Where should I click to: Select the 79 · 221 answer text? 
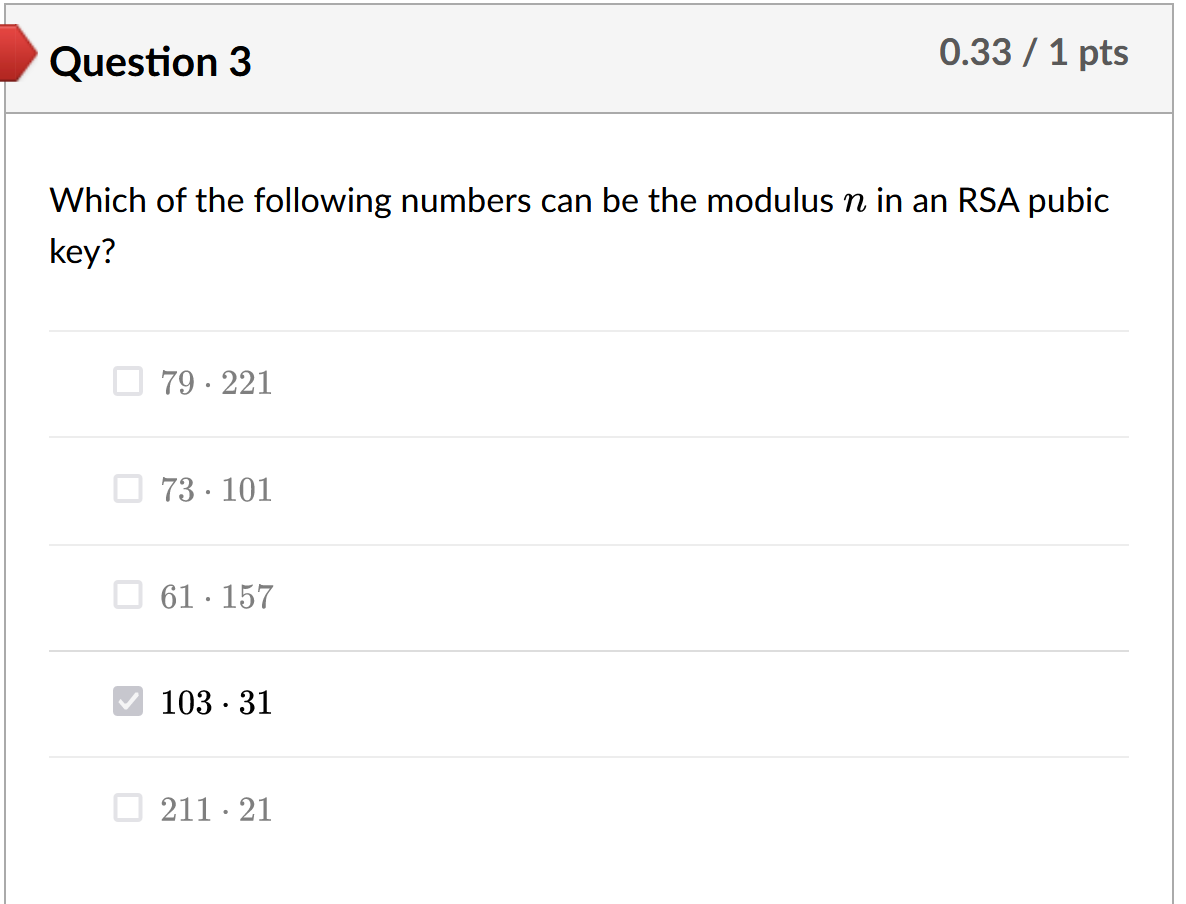click(x=216, y=381)
